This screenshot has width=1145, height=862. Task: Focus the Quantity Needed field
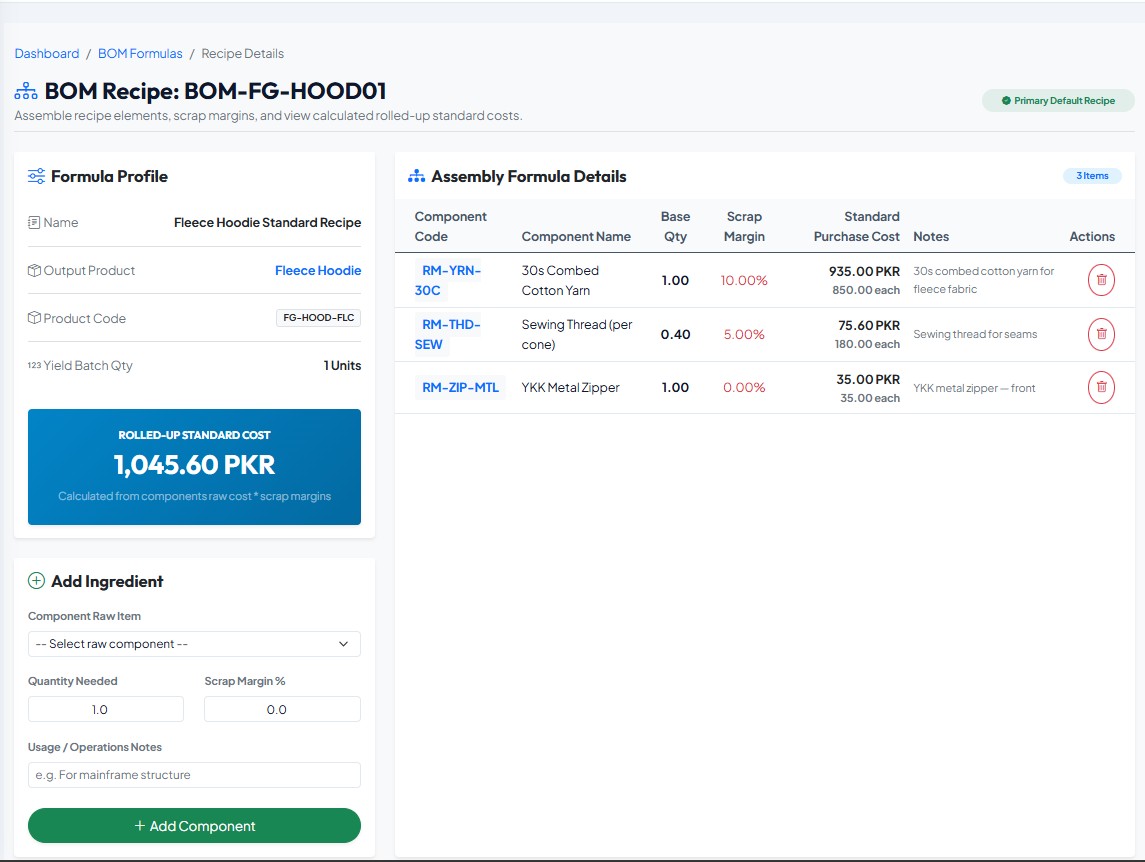(x=106, y=709)
